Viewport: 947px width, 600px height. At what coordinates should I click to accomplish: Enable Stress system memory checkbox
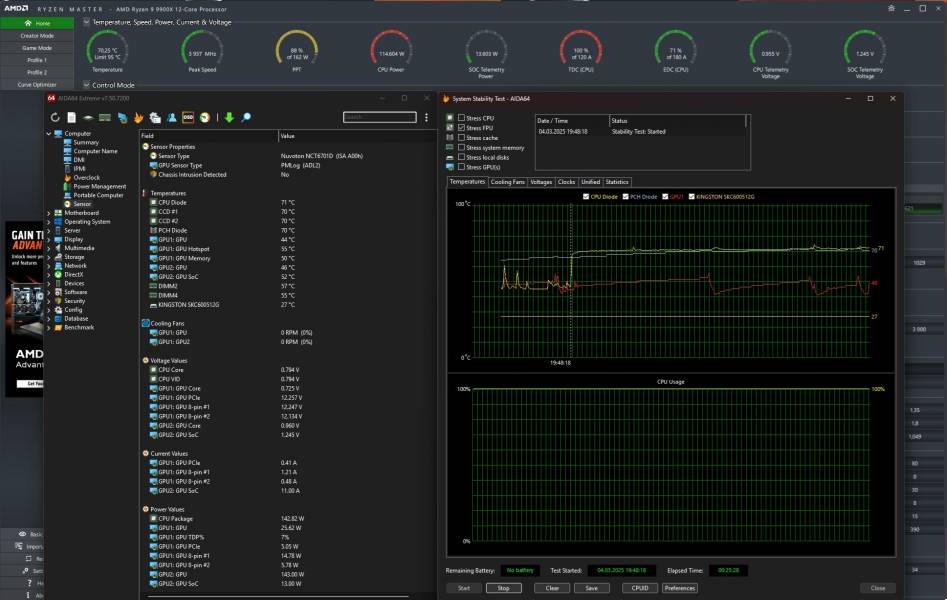point(461,147)
